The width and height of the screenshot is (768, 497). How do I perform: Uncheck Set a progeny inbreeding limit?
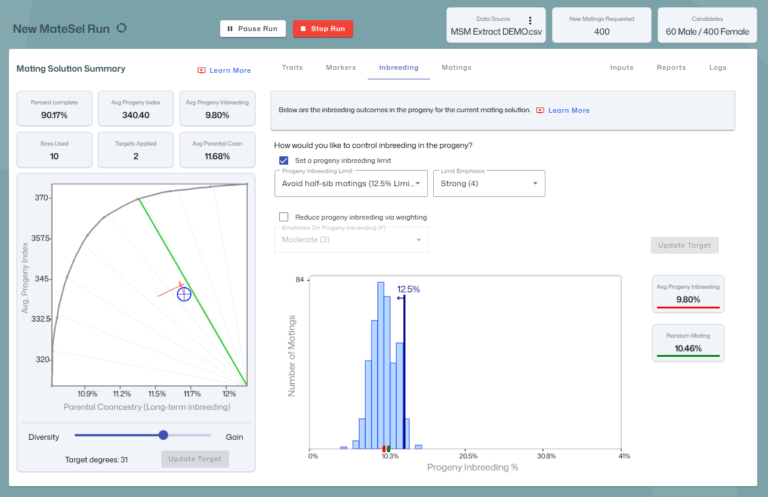284,160
